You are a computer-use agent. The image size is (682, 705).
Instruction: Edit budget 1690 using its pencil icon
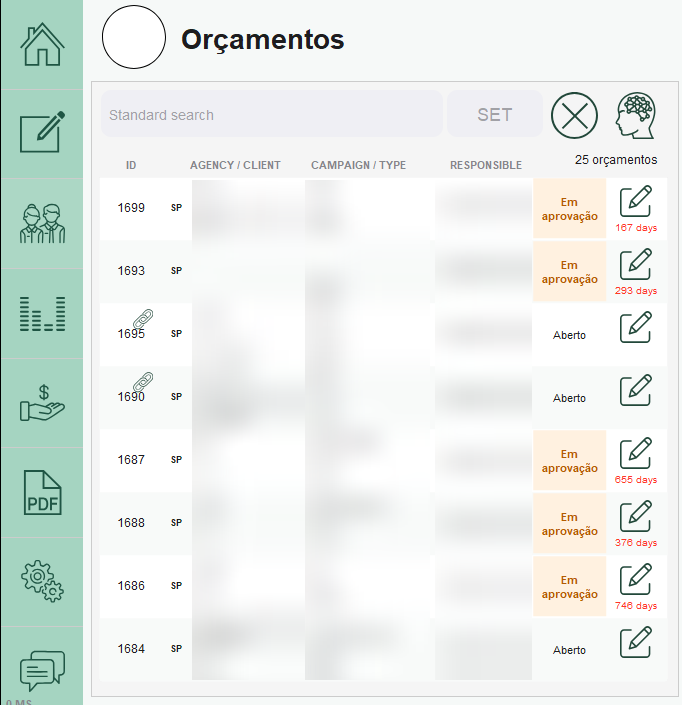coord(636,390)
